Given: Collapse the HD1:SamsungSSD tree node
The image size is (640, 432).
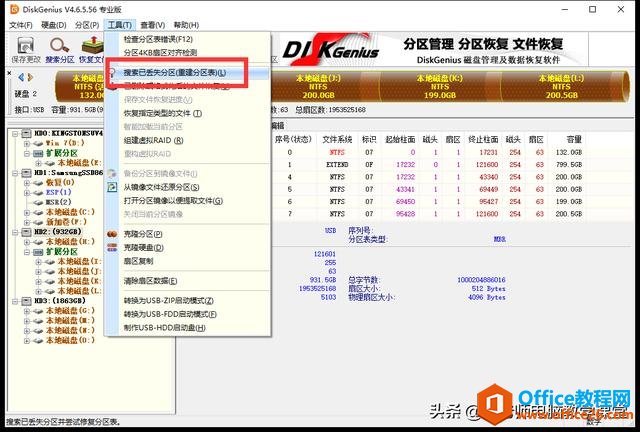Looking at the screenshot, I should tap(15, 173).
